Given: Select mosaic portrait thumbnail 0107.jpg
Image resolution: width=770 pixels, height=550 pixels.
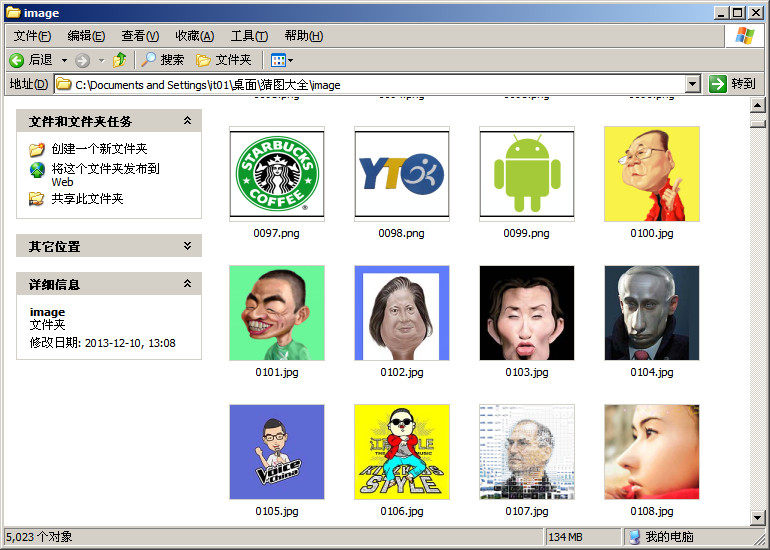Looking at the screenshot, I should tap(527, 452).
